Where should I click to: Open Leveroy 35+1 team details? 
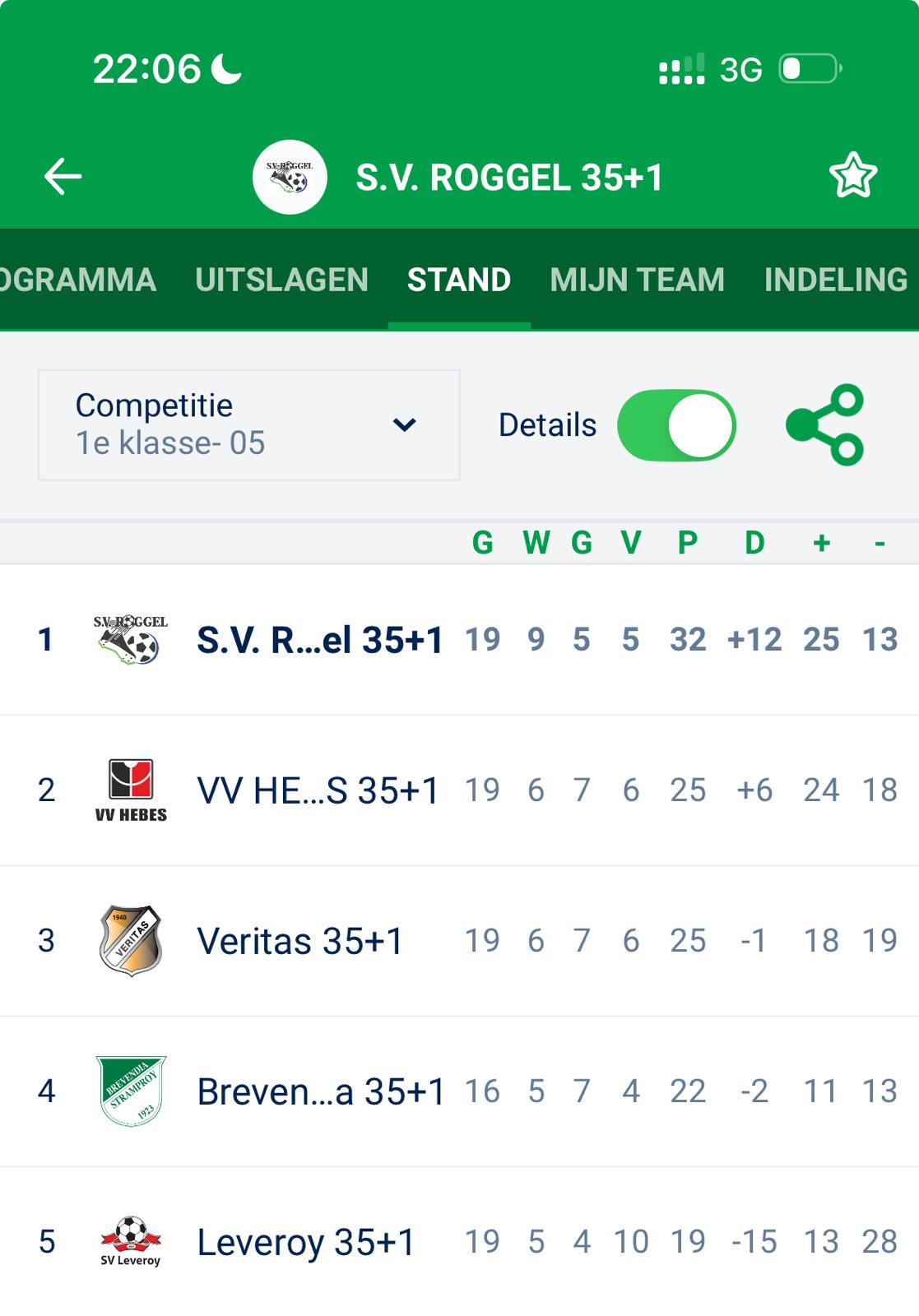point(306,1242)
